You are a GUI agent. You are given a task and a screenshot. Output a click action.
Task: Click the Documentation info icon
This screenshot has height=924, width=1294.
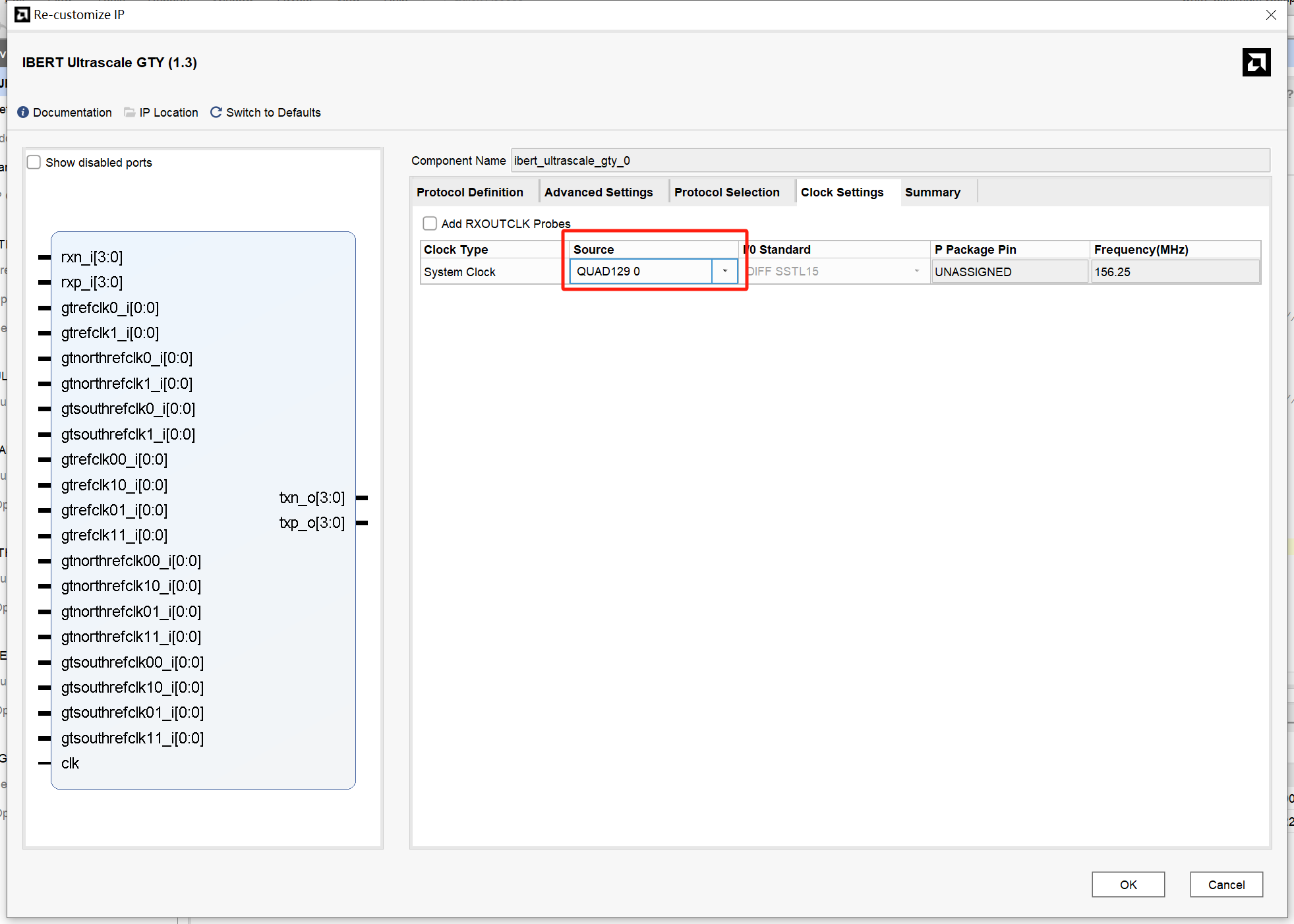tap(23, 112)
